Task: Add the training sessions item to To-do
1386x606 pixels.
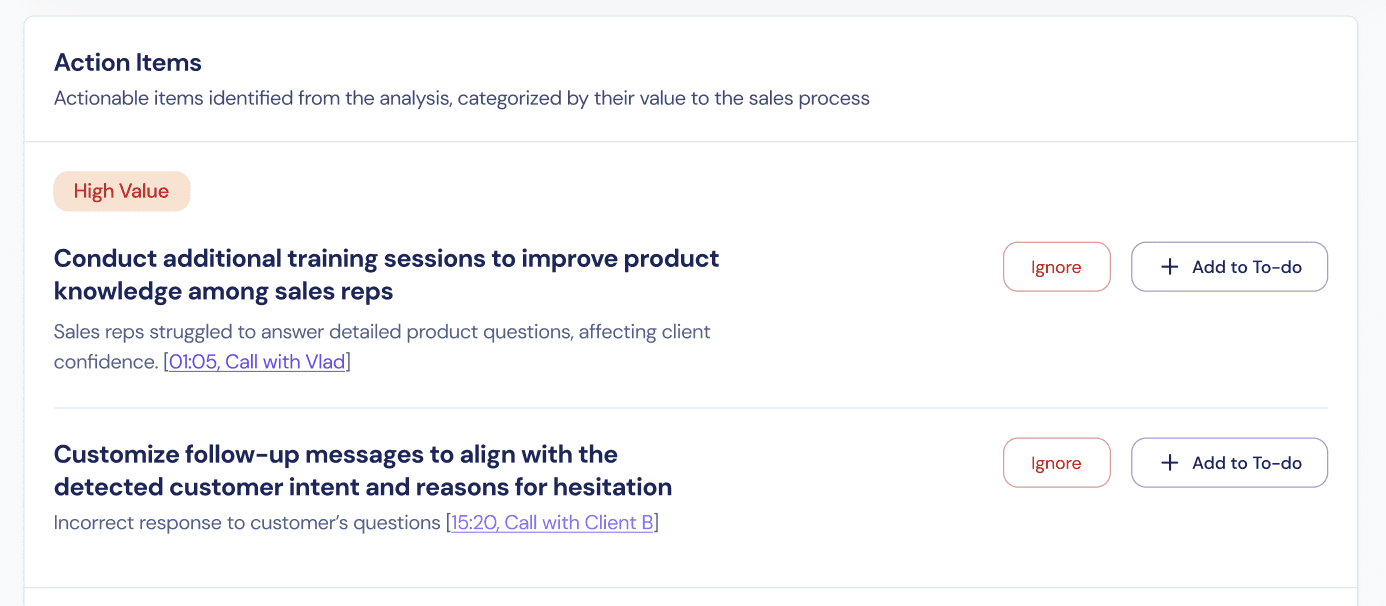Action: pos(1229,267)
